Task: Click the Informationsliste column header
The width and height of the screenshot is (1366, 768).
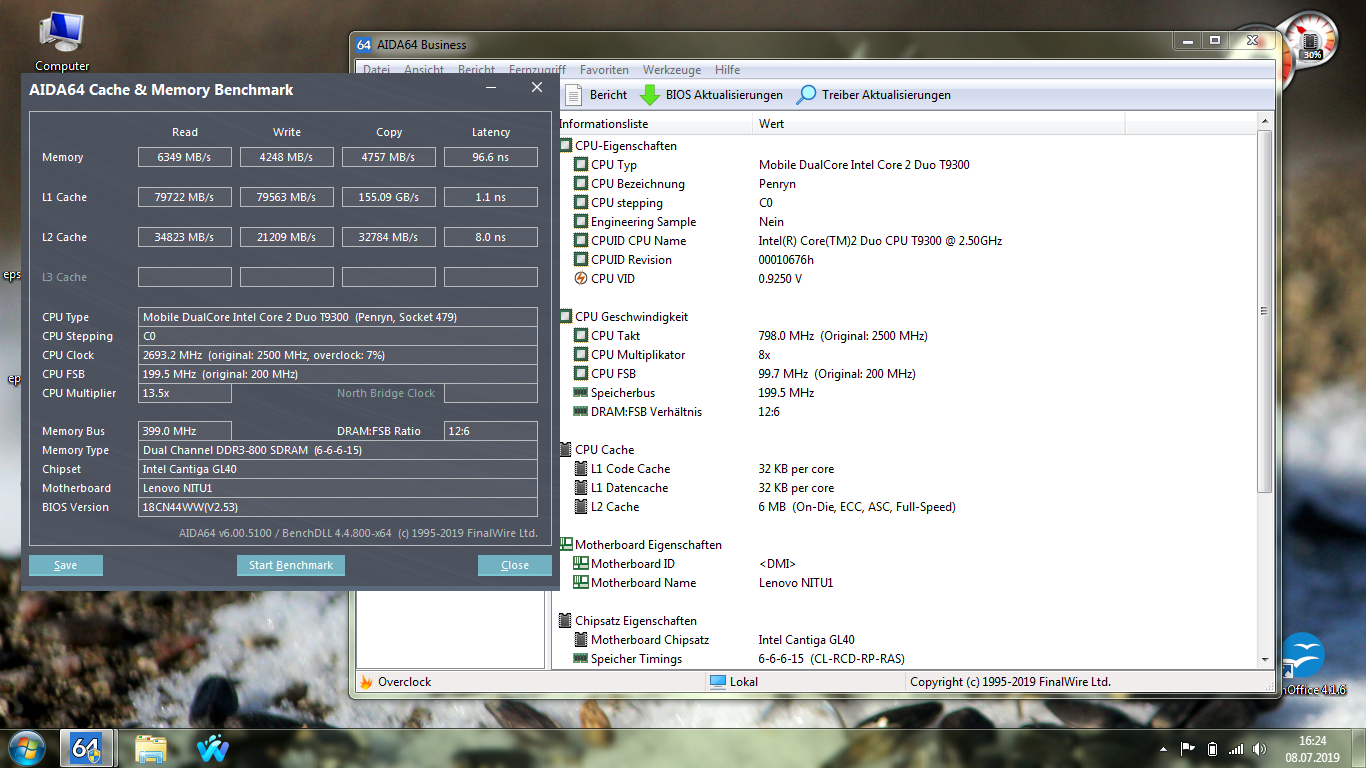Action: [653, 124]
